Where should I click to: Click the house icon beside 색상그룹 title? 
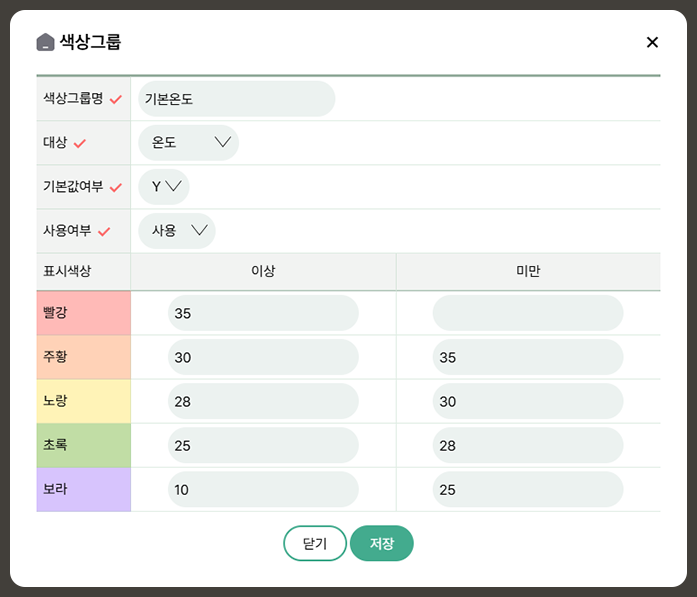click(x=45, y=42)
